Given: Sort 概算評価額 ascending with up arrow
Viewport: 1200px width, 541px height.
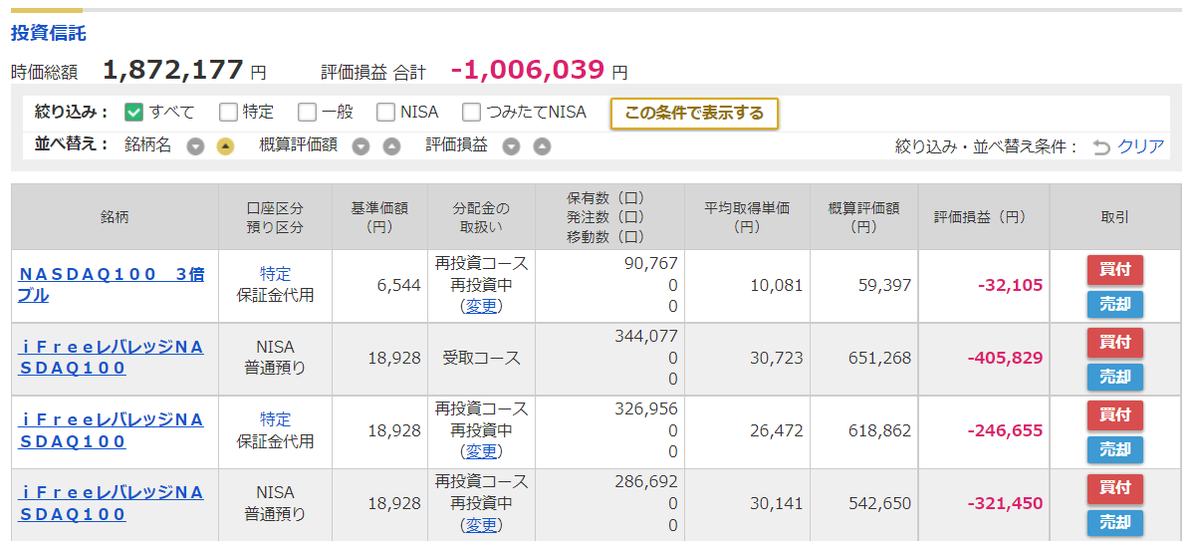Looking at the screenshot, I should click(x=392, y=146).
